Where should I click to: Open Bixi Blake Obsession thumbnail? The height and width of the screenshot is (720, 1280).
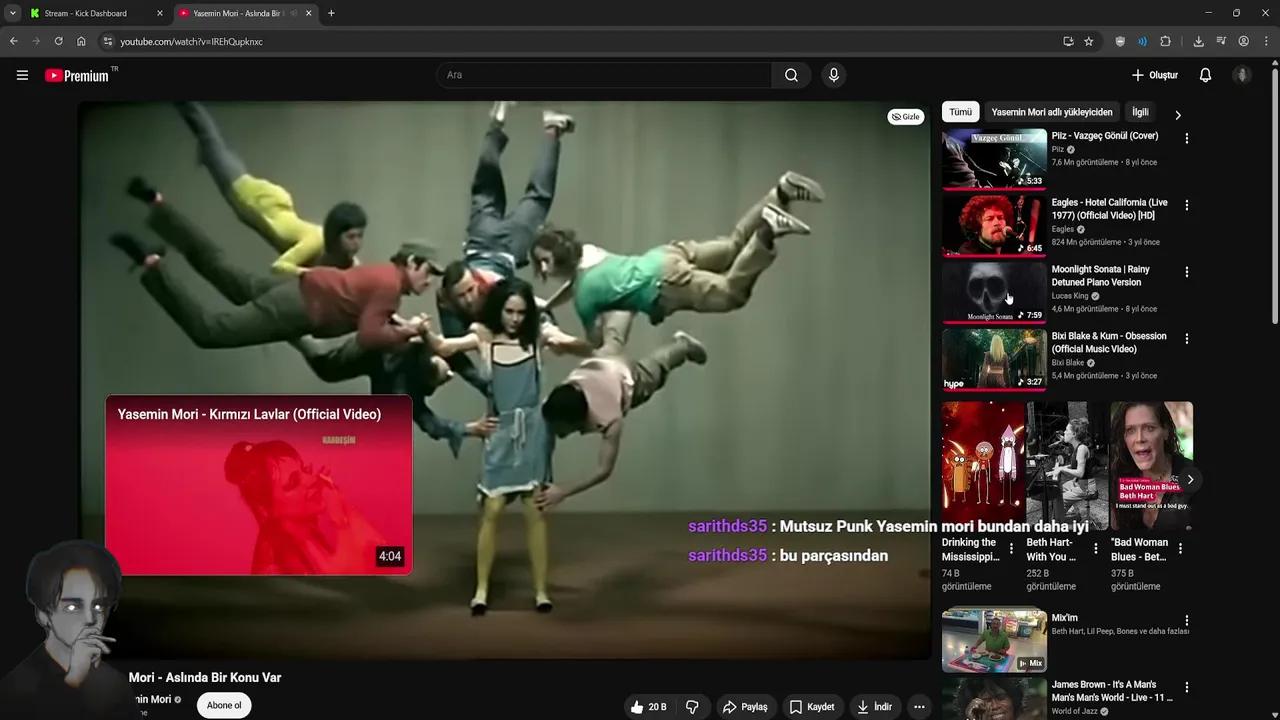pyautogui.click(x=994, y=359)
